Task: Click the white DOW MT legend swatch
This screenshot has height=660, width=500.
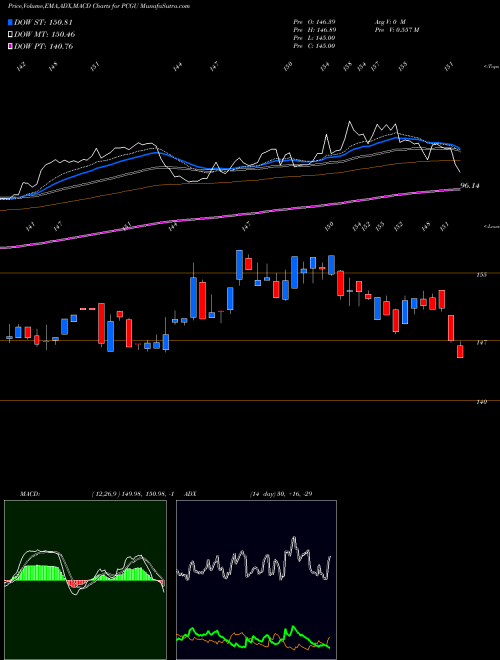Action: coord(11,35)
